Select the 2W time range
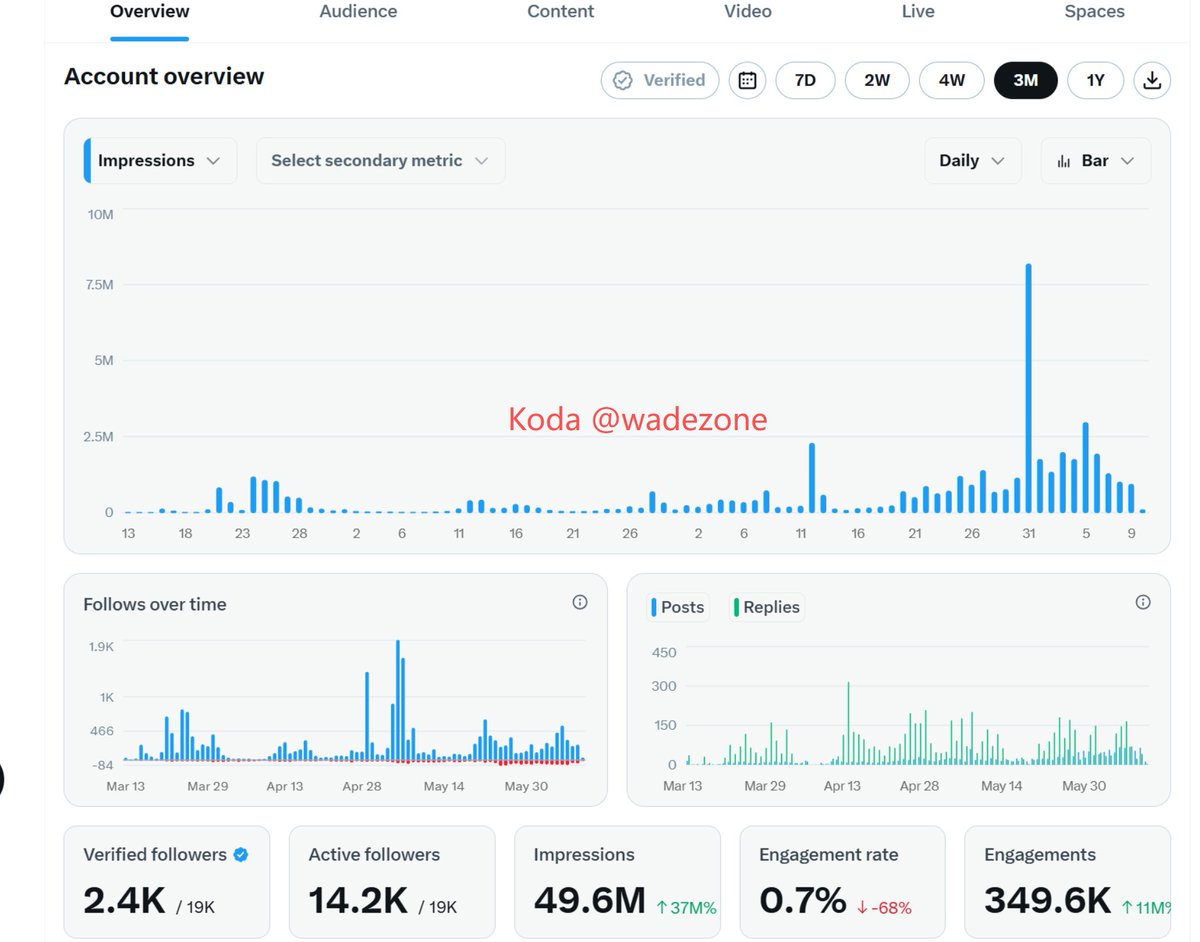This screenshot has width=1200, height=942. click(x=877, y=81)
